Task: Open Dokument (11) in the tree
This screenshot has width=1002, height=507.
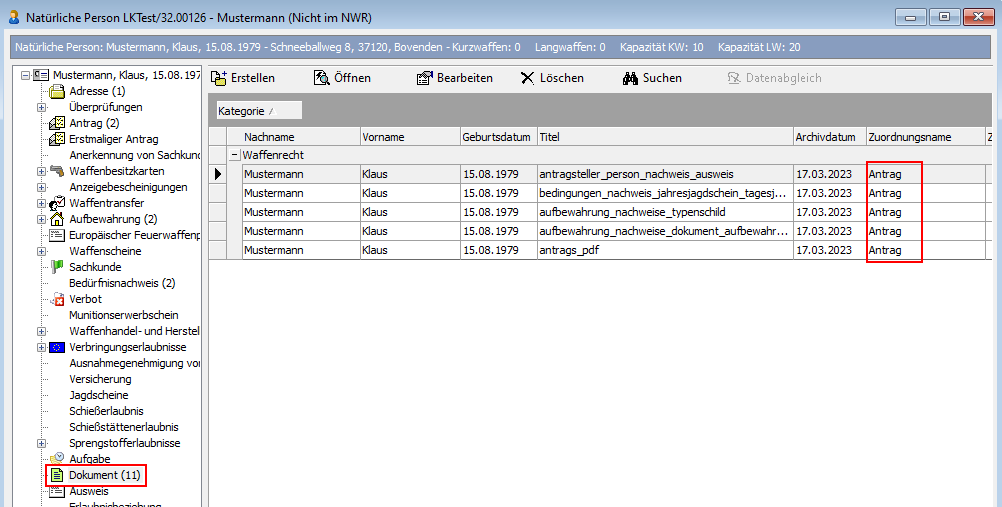Action: click(104, 475)
